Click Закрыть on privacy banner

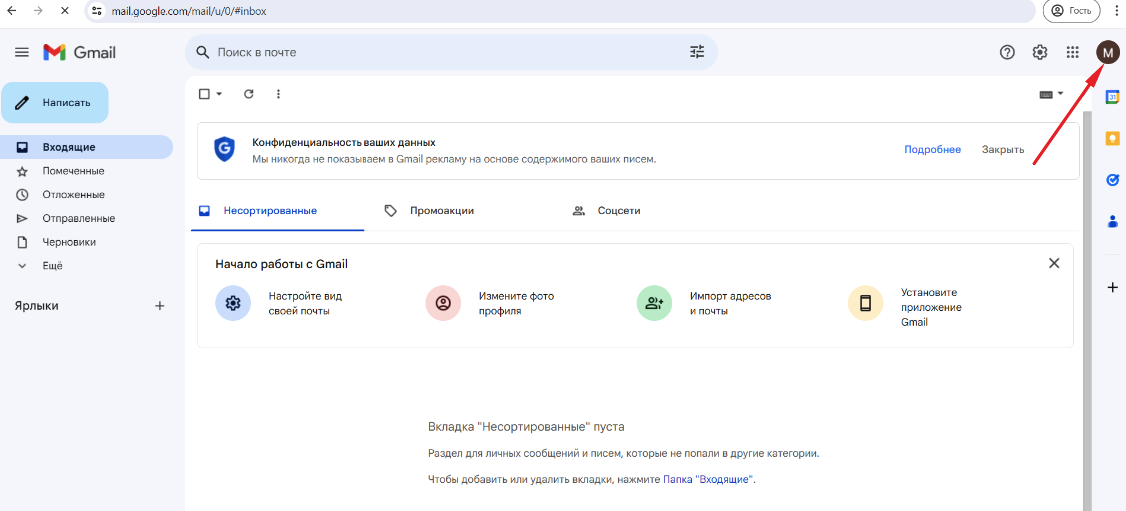click(1003, 149)
